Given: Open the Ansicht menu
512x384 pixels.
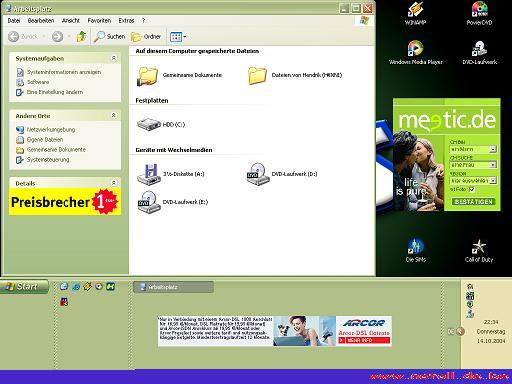Looking at the screenshot, I should [71, 21].
